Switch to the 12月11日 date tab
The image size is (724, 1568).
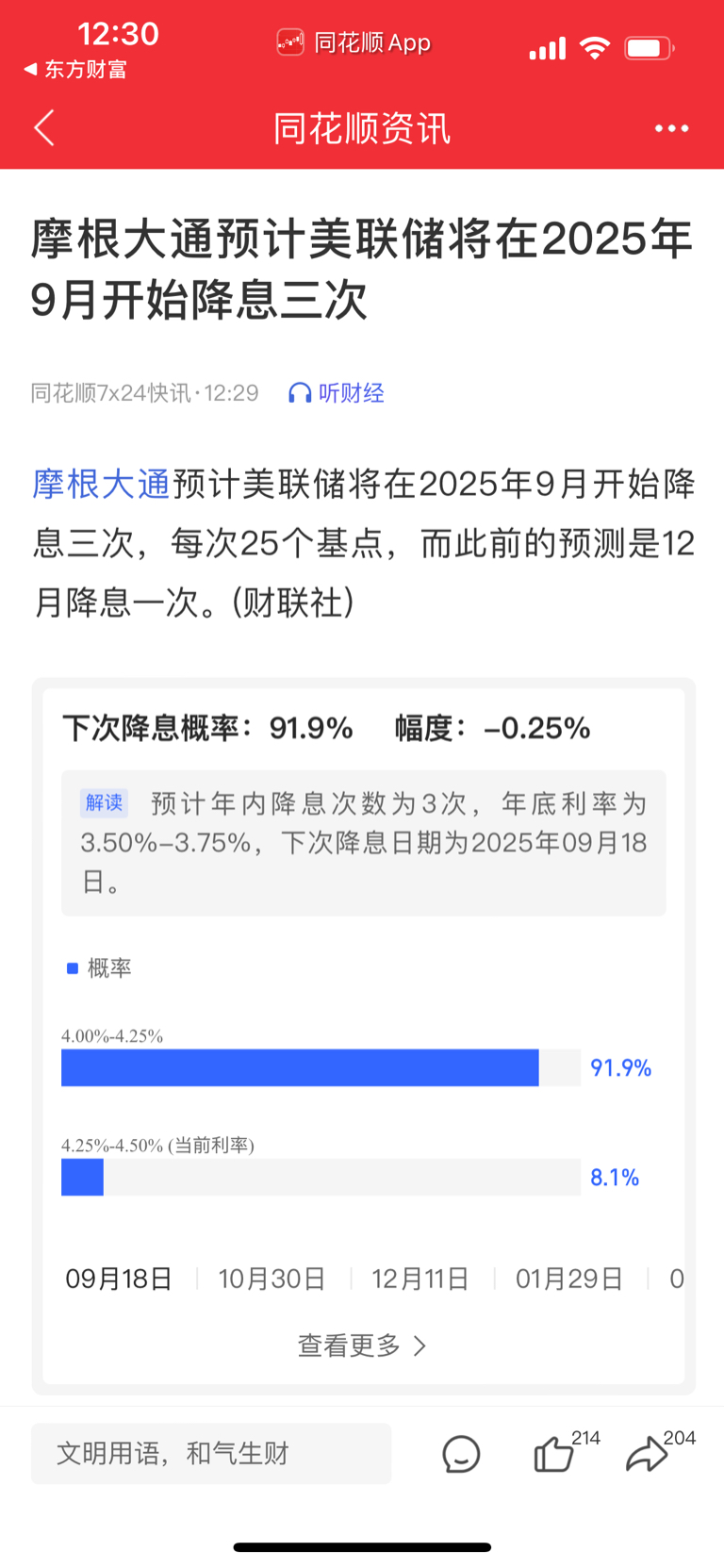(420, 1279)
